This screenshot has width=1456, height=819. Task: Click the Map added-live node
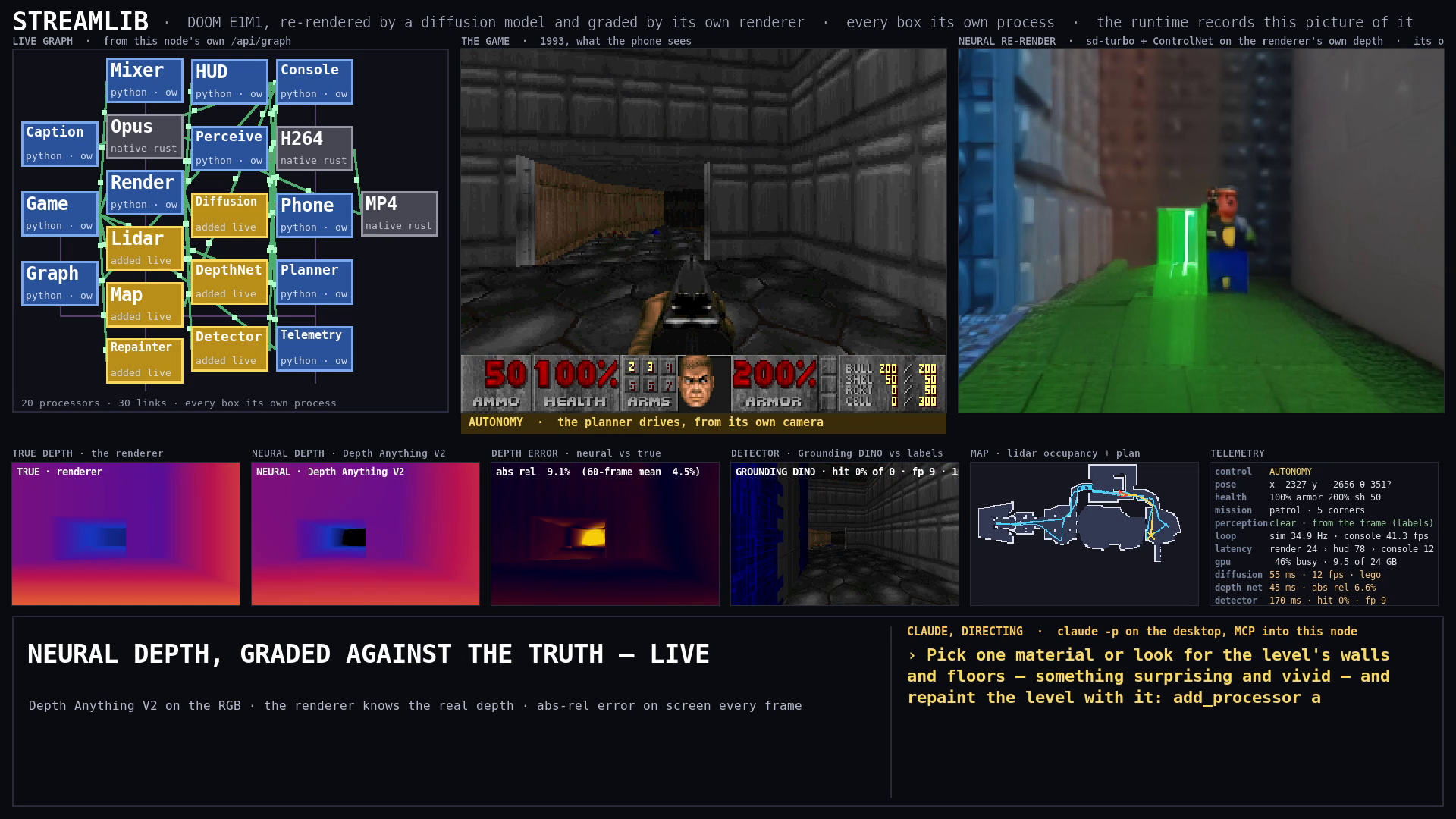pyautogui.click(x=145, y=305)
